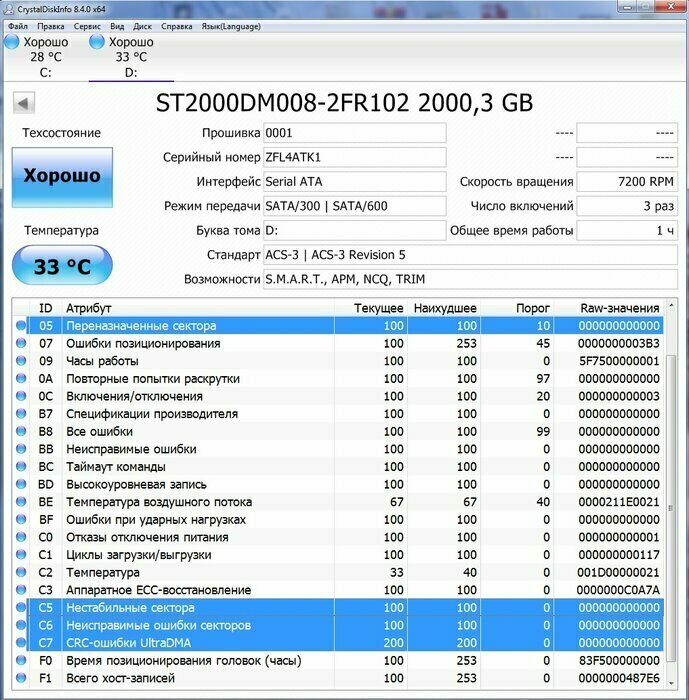Open the Справка menu
Screen dimensions: 689x700
[177, 26]
